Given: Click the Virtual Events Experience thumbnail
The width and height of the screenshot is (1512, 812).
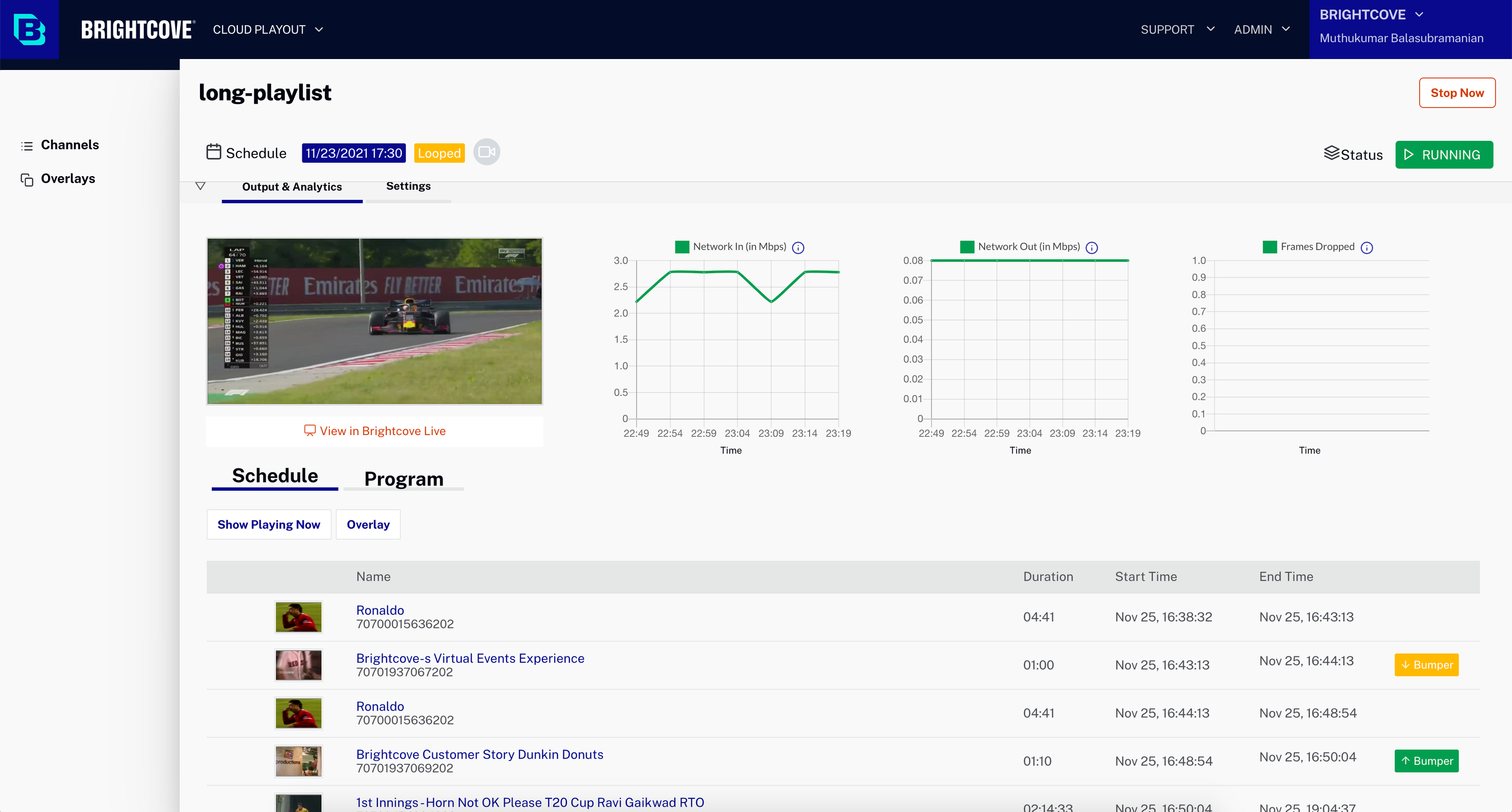Looking at the screenshot, I should [x=298, y=666].
